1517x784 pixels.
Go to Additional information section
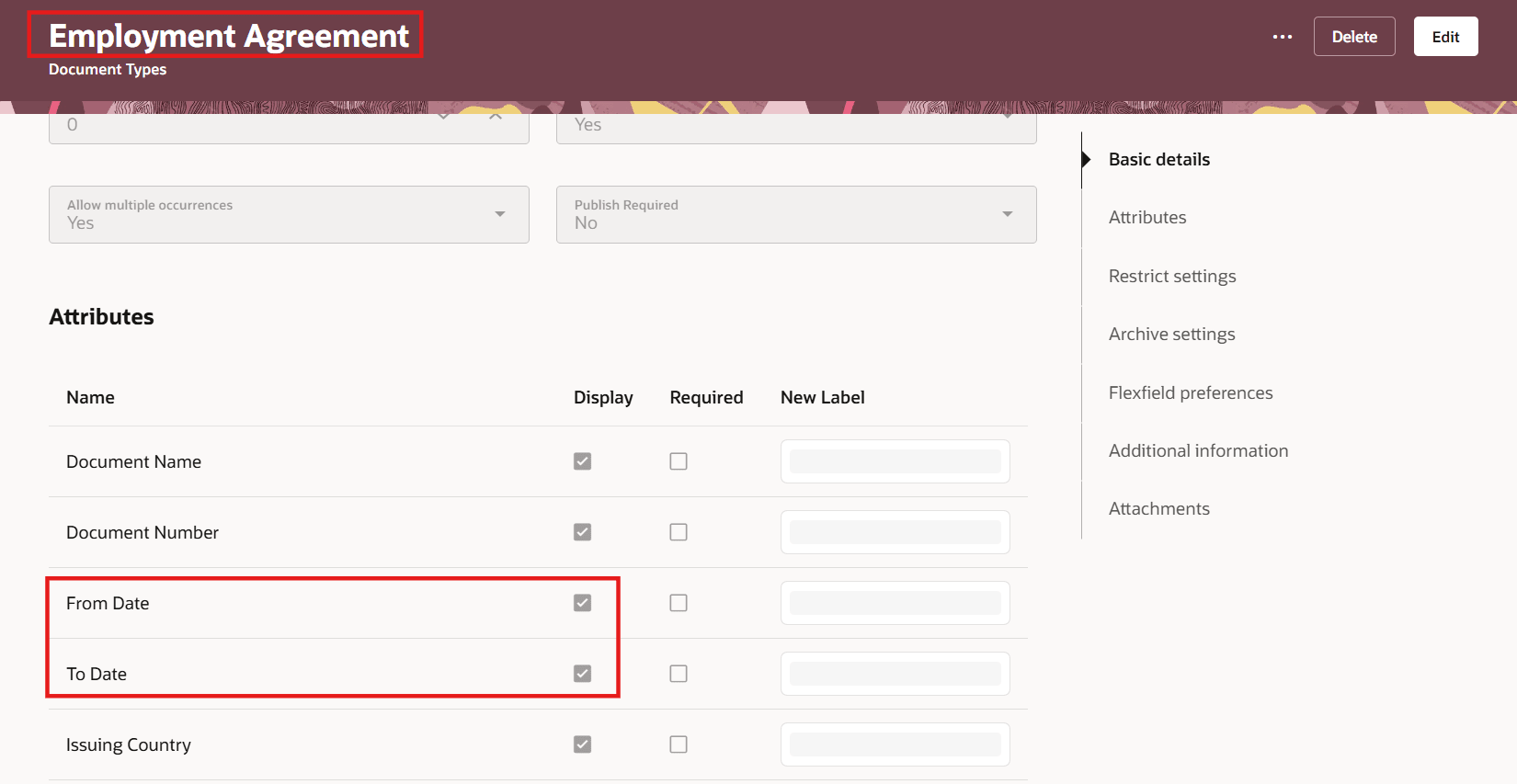(x=1198, y=450)
